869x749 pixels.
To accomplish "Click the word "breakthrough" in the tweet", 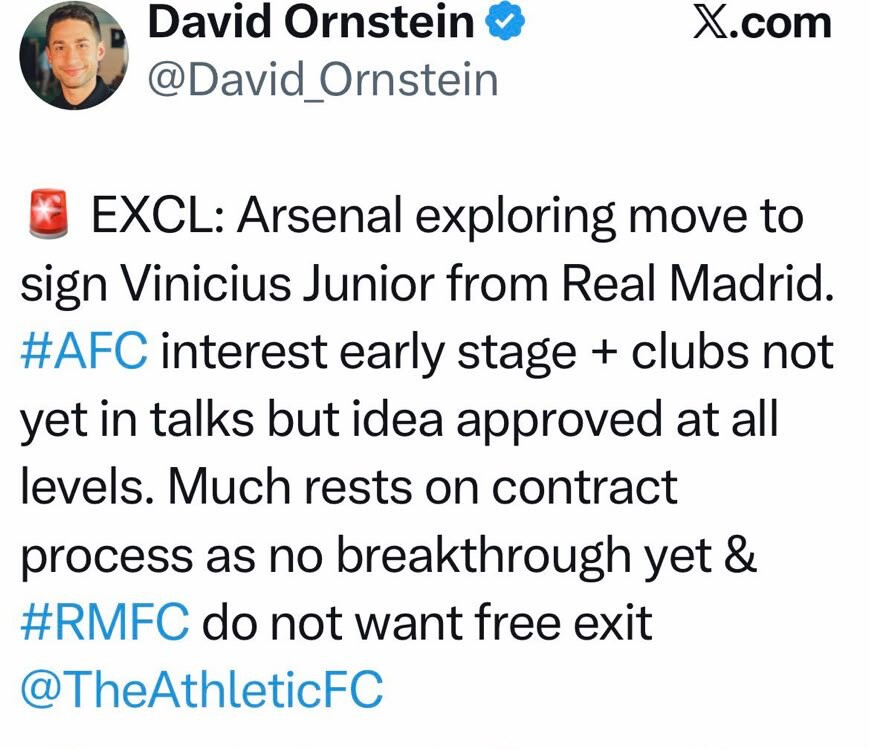I will 484,556.
